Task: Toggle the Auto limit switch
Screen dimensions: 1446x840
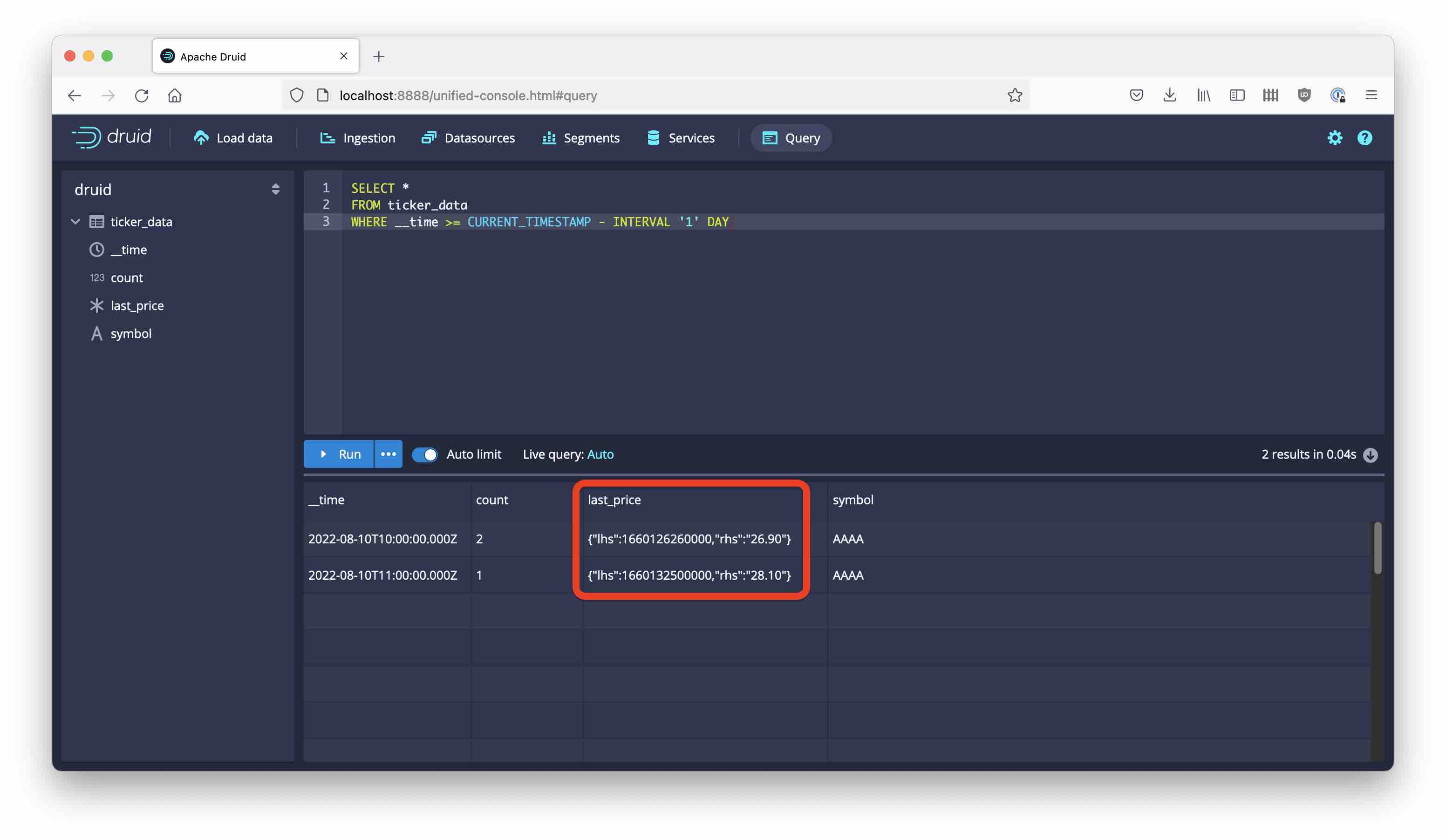Action: [x=424, y=454]
